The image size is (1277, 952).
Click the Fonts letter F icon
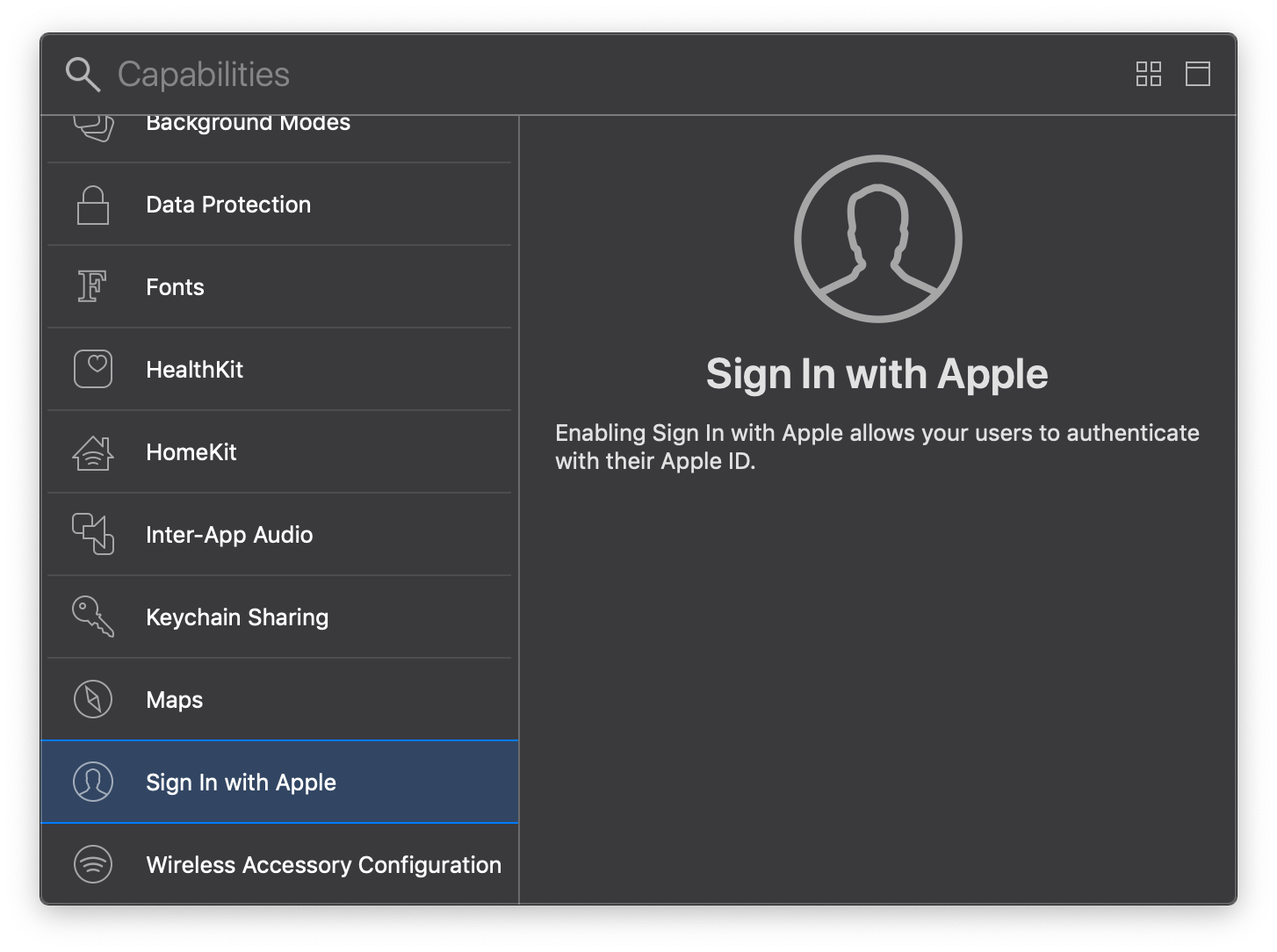(x=92, y=286)
